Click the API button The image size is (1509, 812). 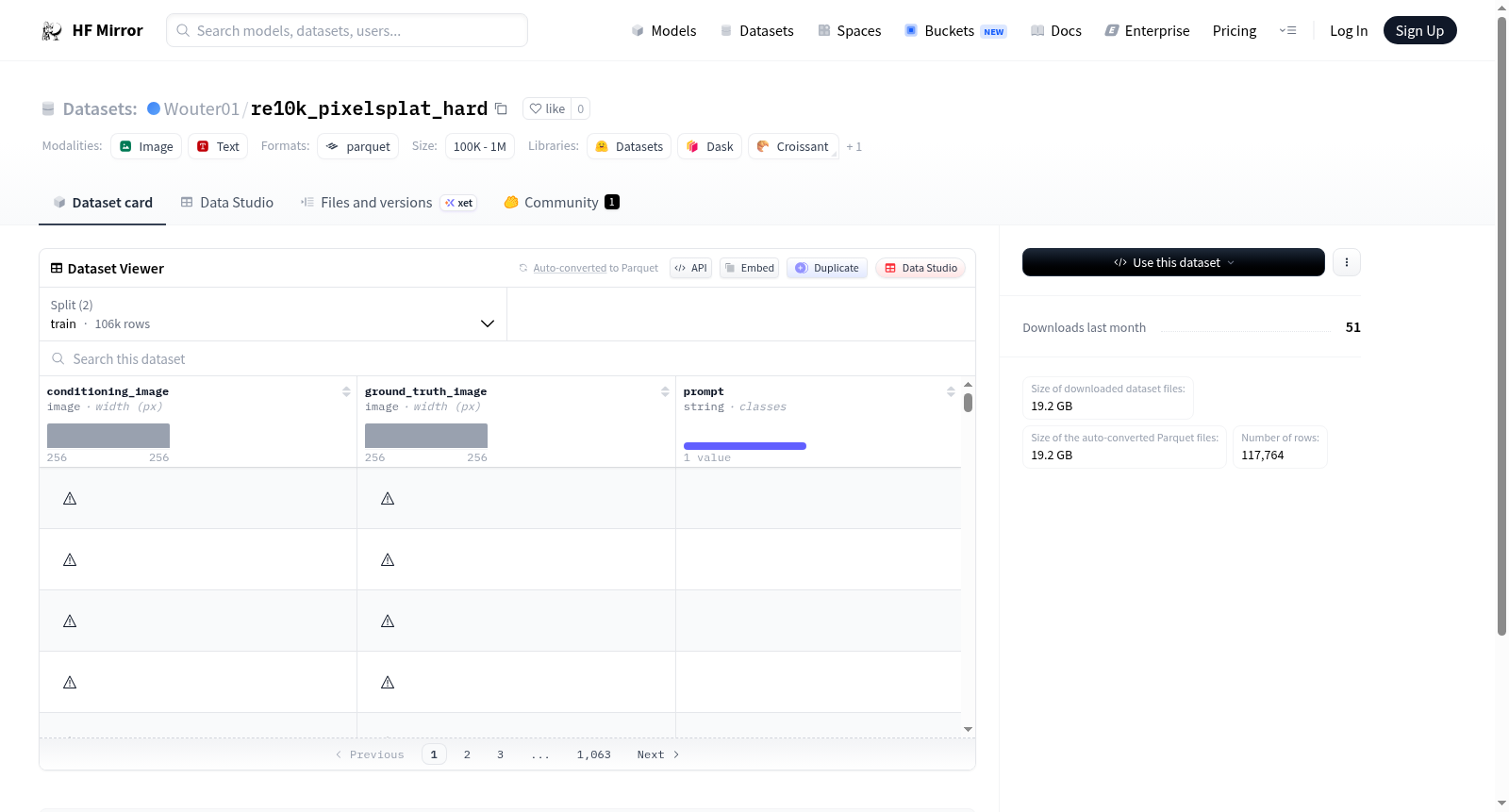[690, 268]
